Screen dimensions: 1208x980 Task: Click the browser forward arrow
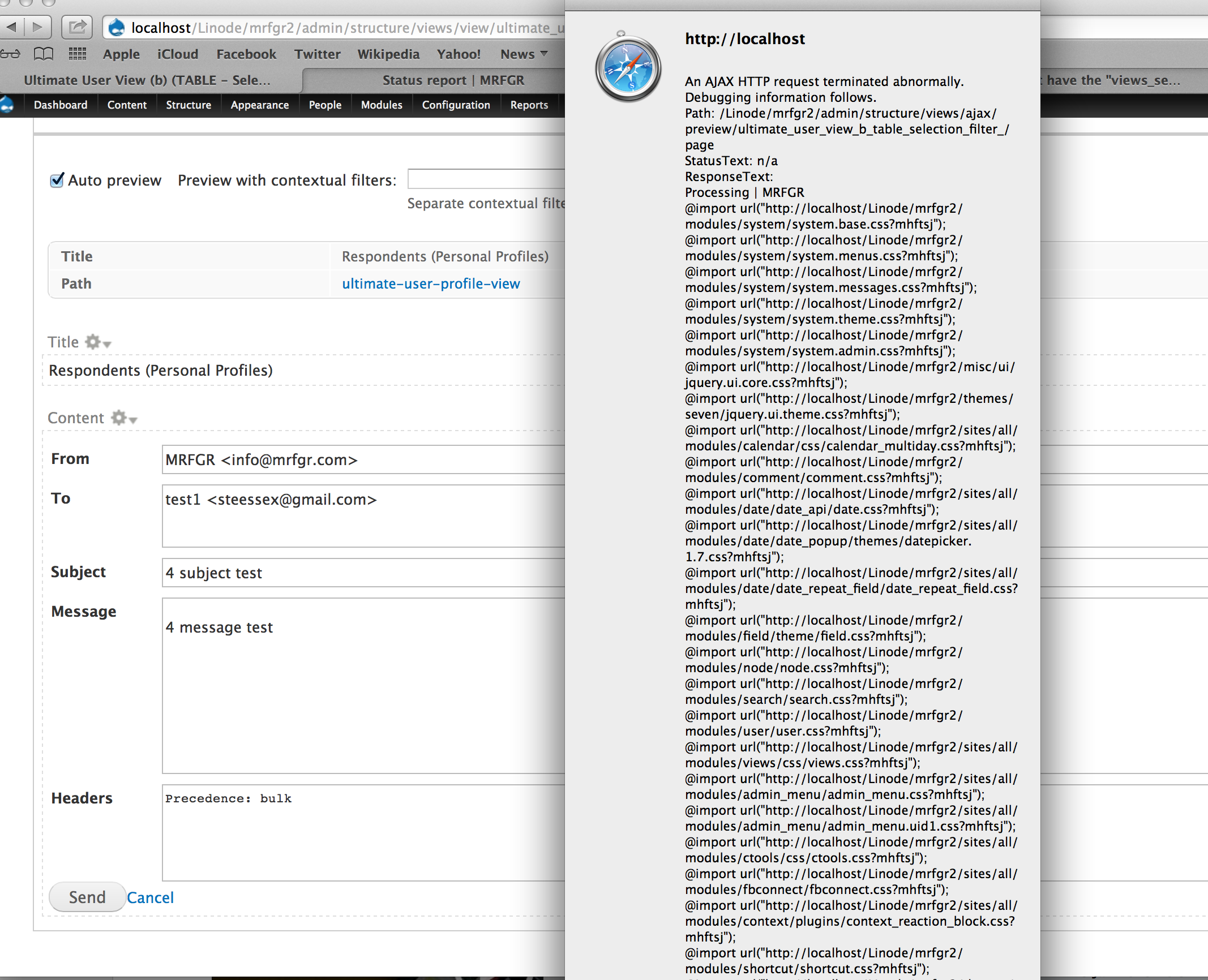37,27
